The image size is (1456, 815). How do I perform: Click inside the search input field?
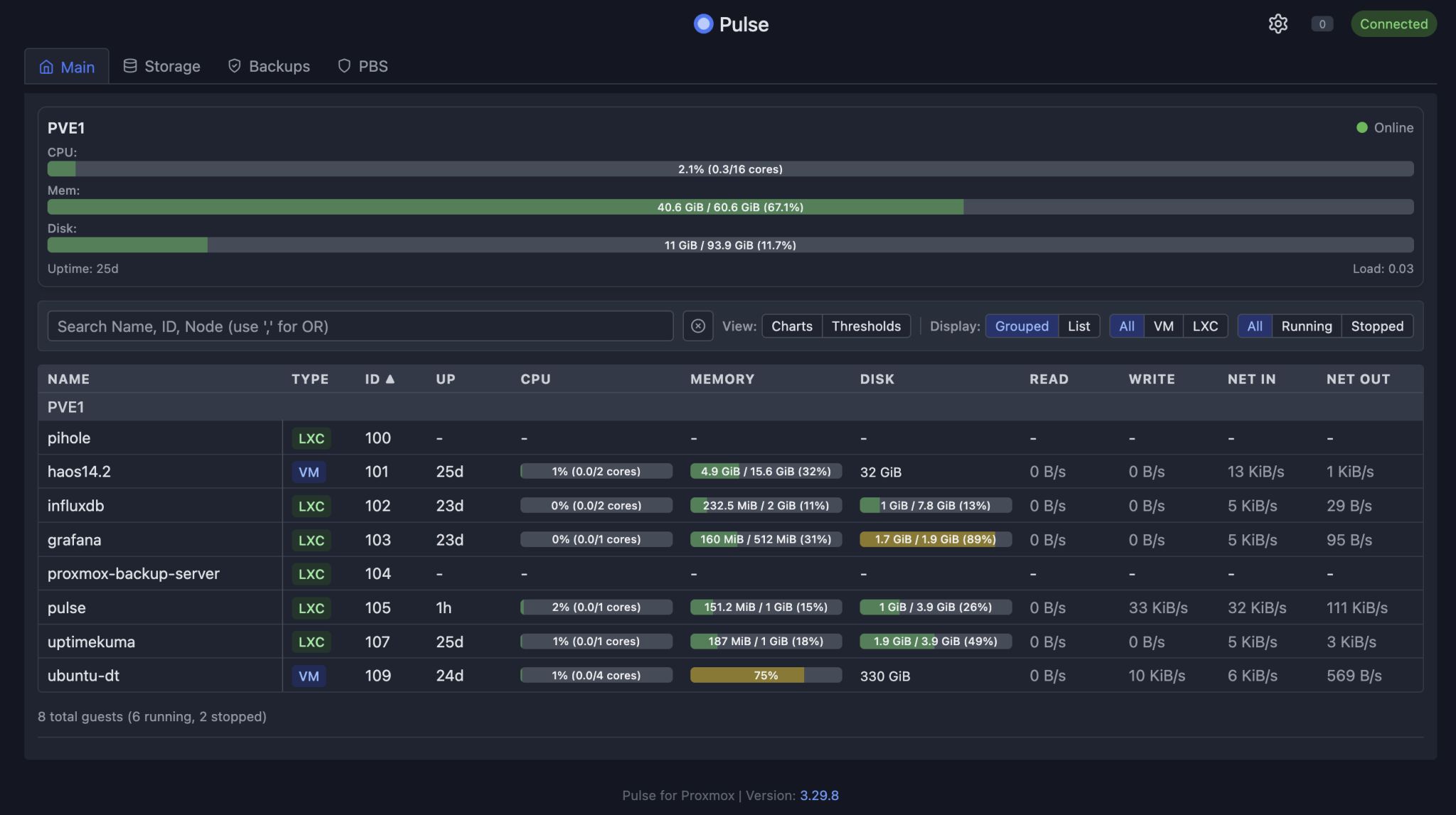[x=360, y=325]
